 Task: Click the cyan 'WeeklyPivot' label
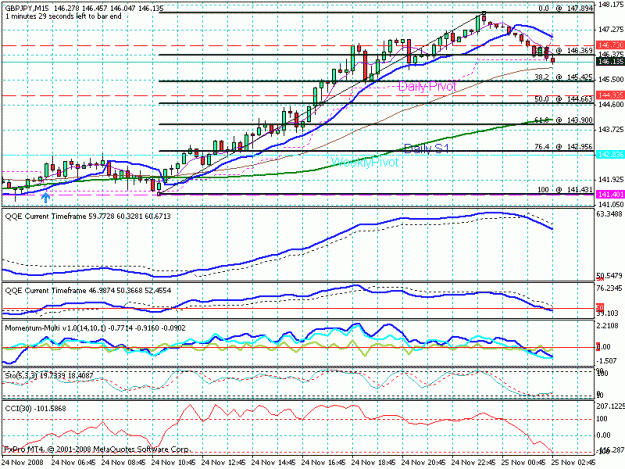365,162
